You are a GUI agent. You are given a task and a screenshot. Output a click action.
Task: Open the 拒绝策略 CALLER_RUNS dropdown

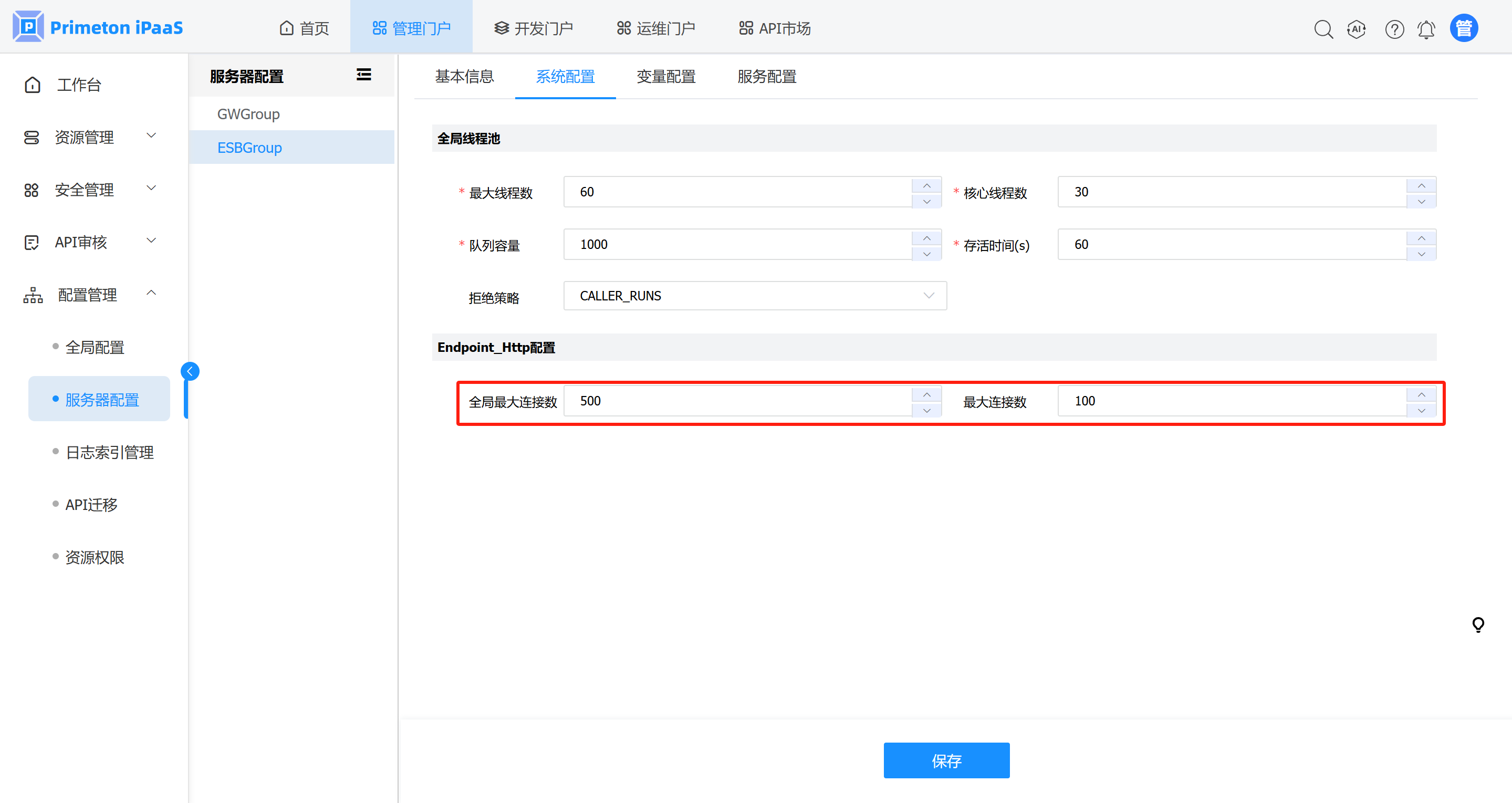[754, 296]
